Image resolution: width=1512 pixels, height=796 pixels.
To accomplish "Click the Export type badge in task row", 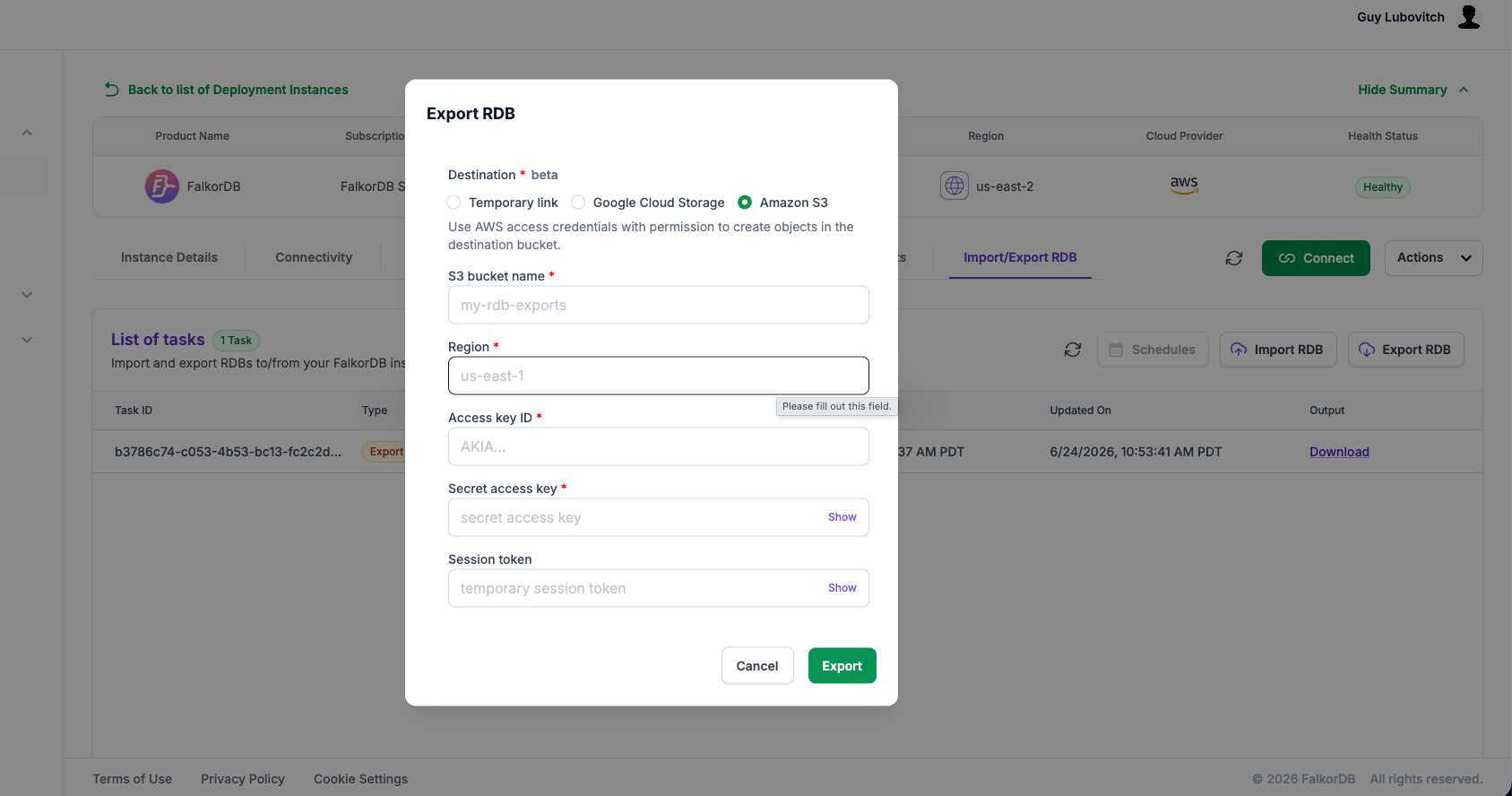I will 384,452.
